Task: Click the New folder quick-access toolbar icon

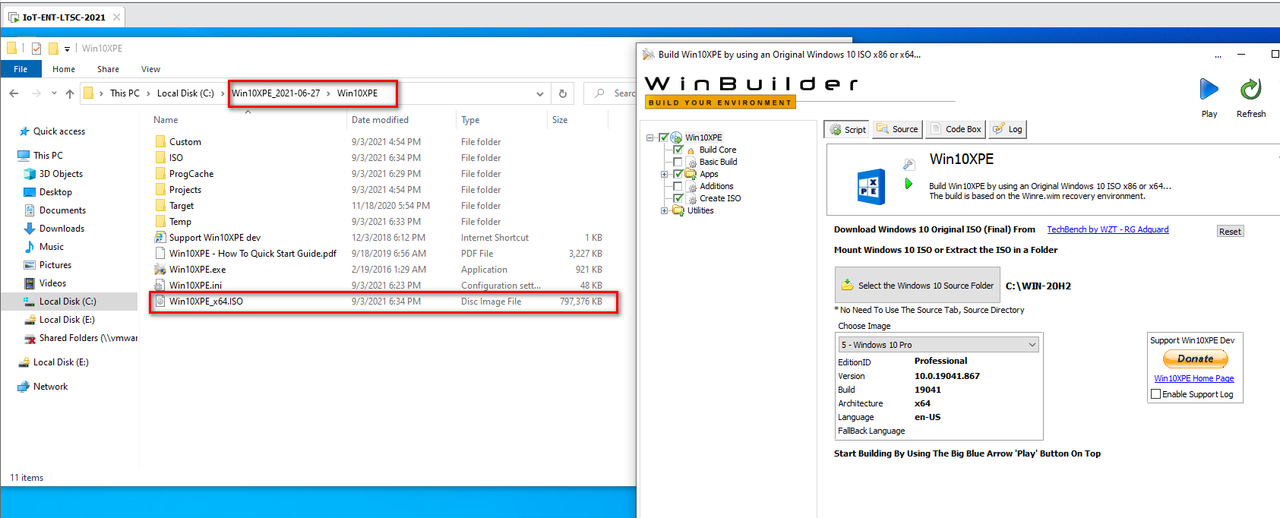Action: [x=53, y=48]
